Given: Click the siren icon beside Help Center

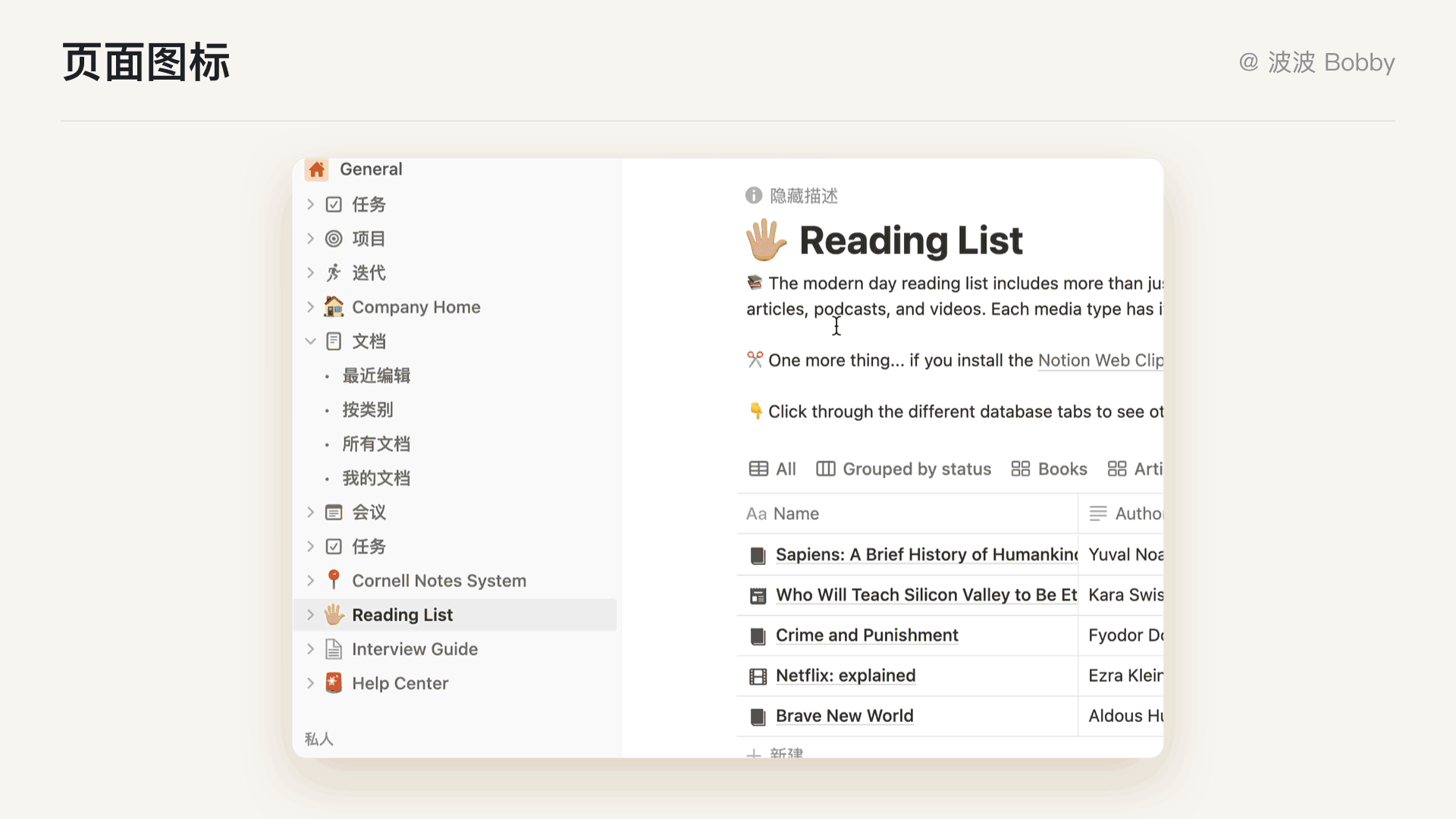Looking at the screenshot, I should 334,683.
